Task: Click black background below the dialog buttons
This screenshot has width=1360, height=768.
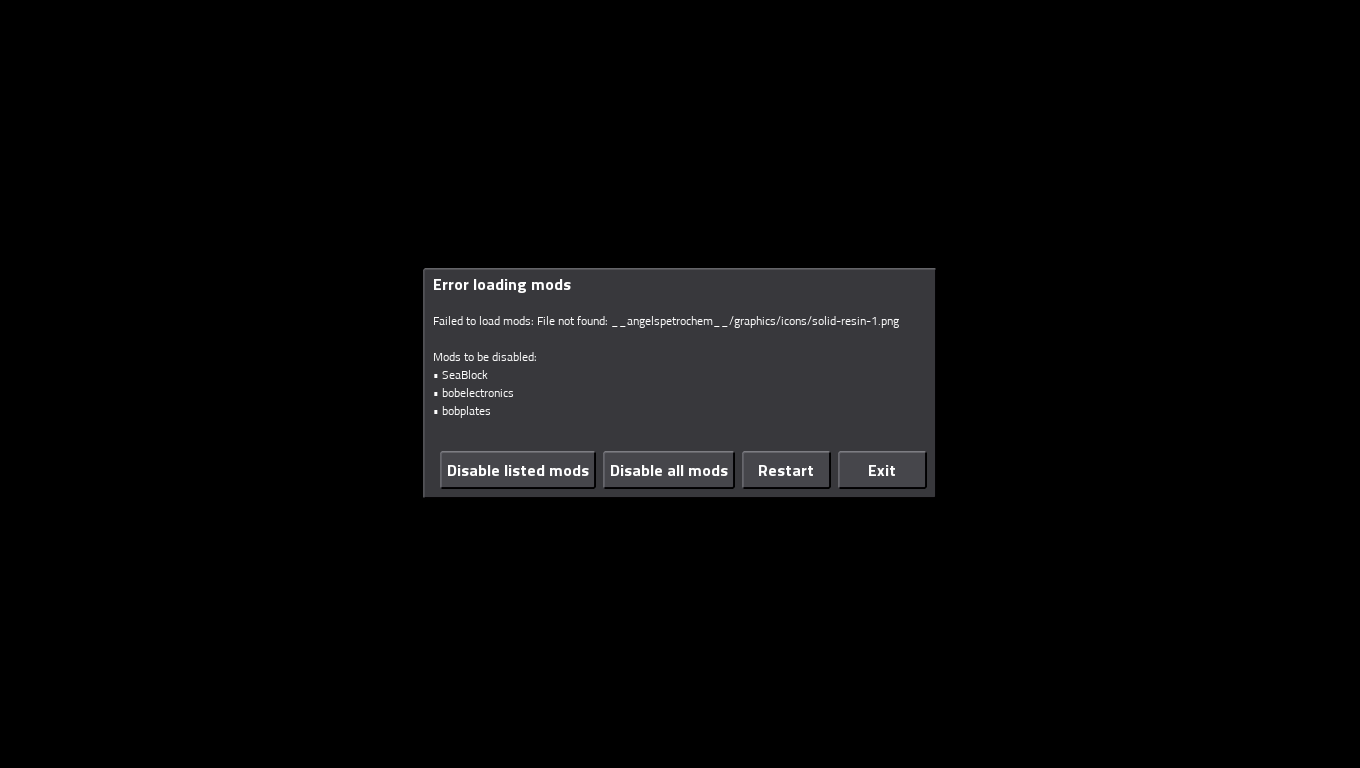Action: [680, 630]
